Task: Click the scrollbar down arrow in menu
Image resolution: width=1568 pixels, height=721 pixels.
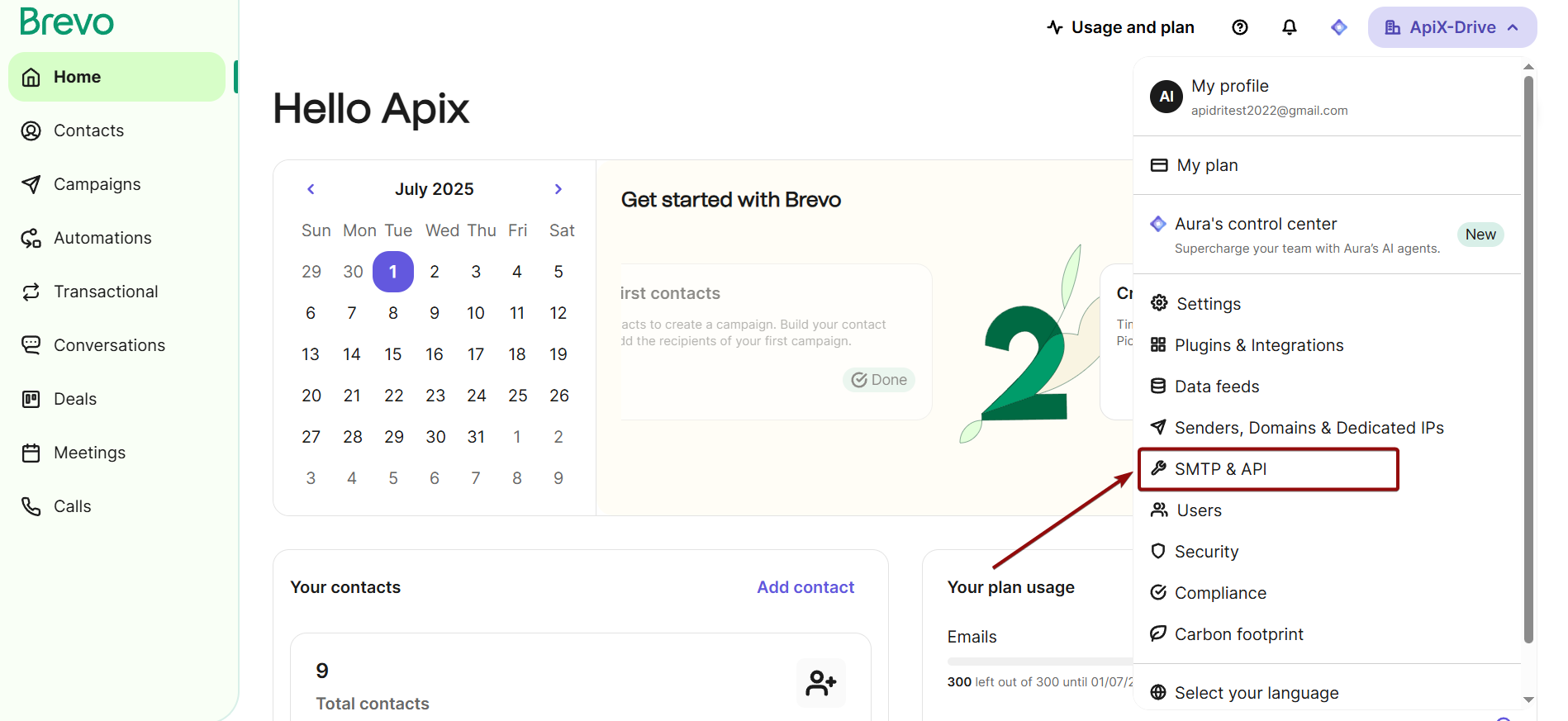Action: 1528,700
